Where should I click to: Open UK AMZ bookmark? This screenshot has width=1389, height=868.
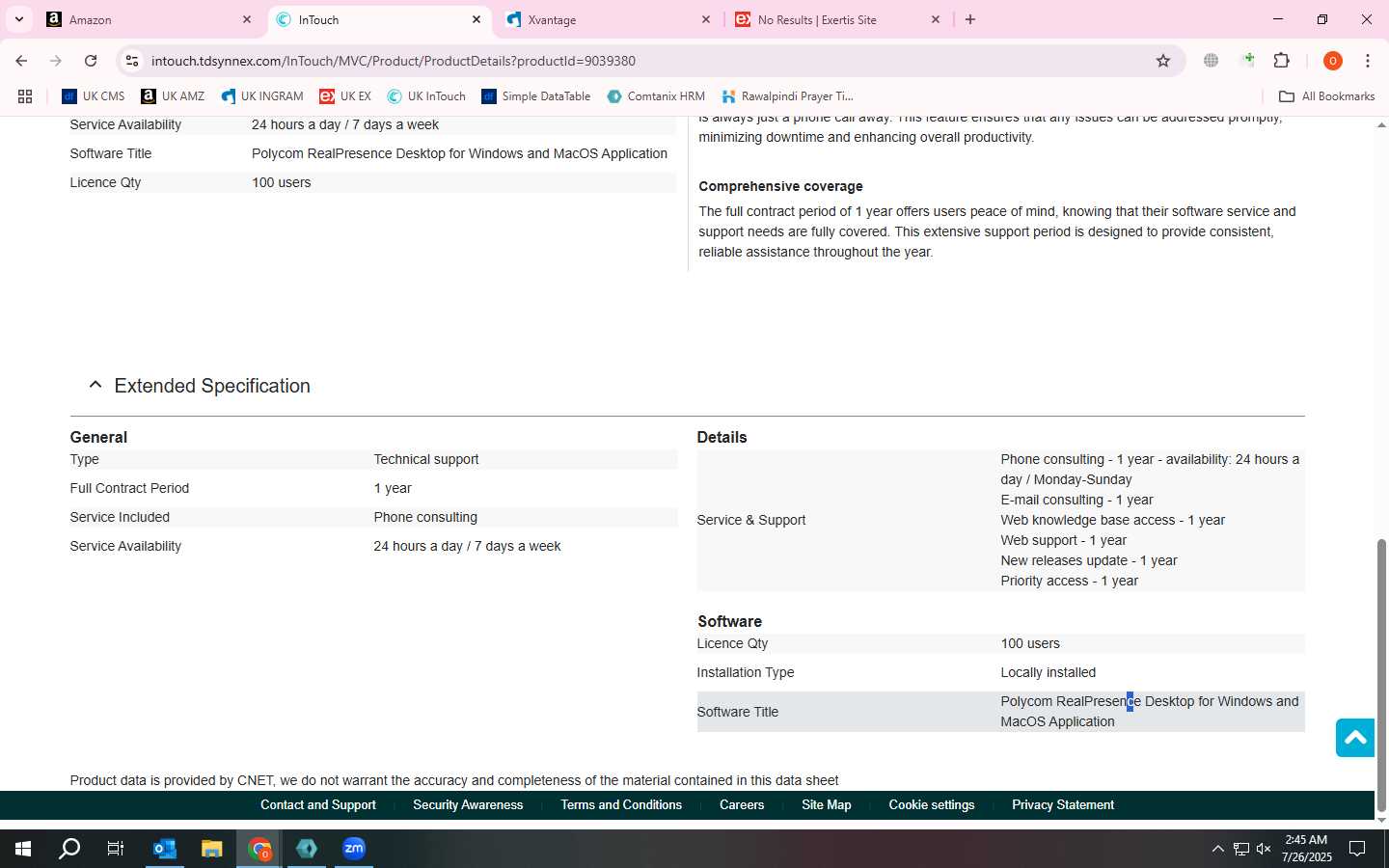(x=173, y=96)
